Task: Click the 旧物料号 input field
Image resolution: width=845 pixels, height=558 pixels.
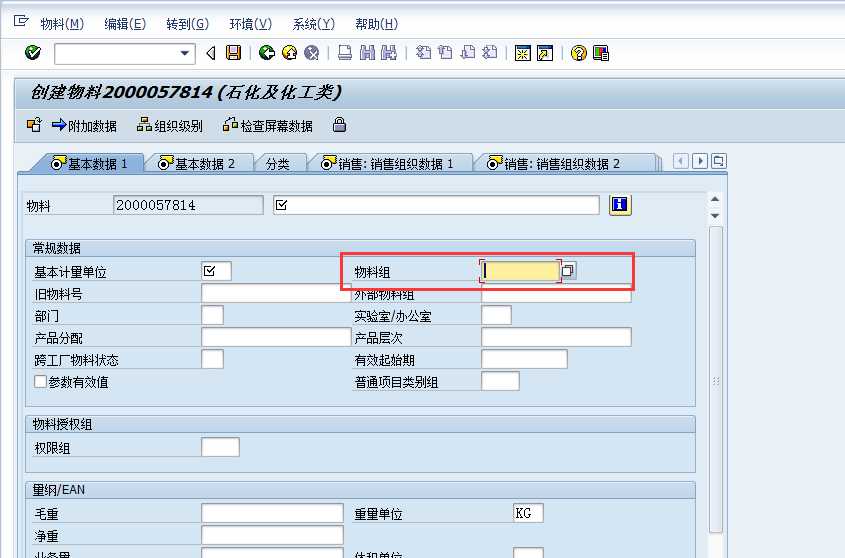Action: [276, 293]
